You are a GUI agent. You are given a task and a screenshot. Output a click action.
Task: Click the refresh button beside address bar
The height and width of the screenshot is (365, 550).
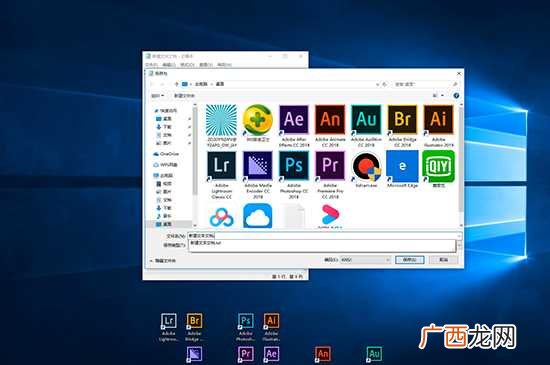[x=384, y=84]
